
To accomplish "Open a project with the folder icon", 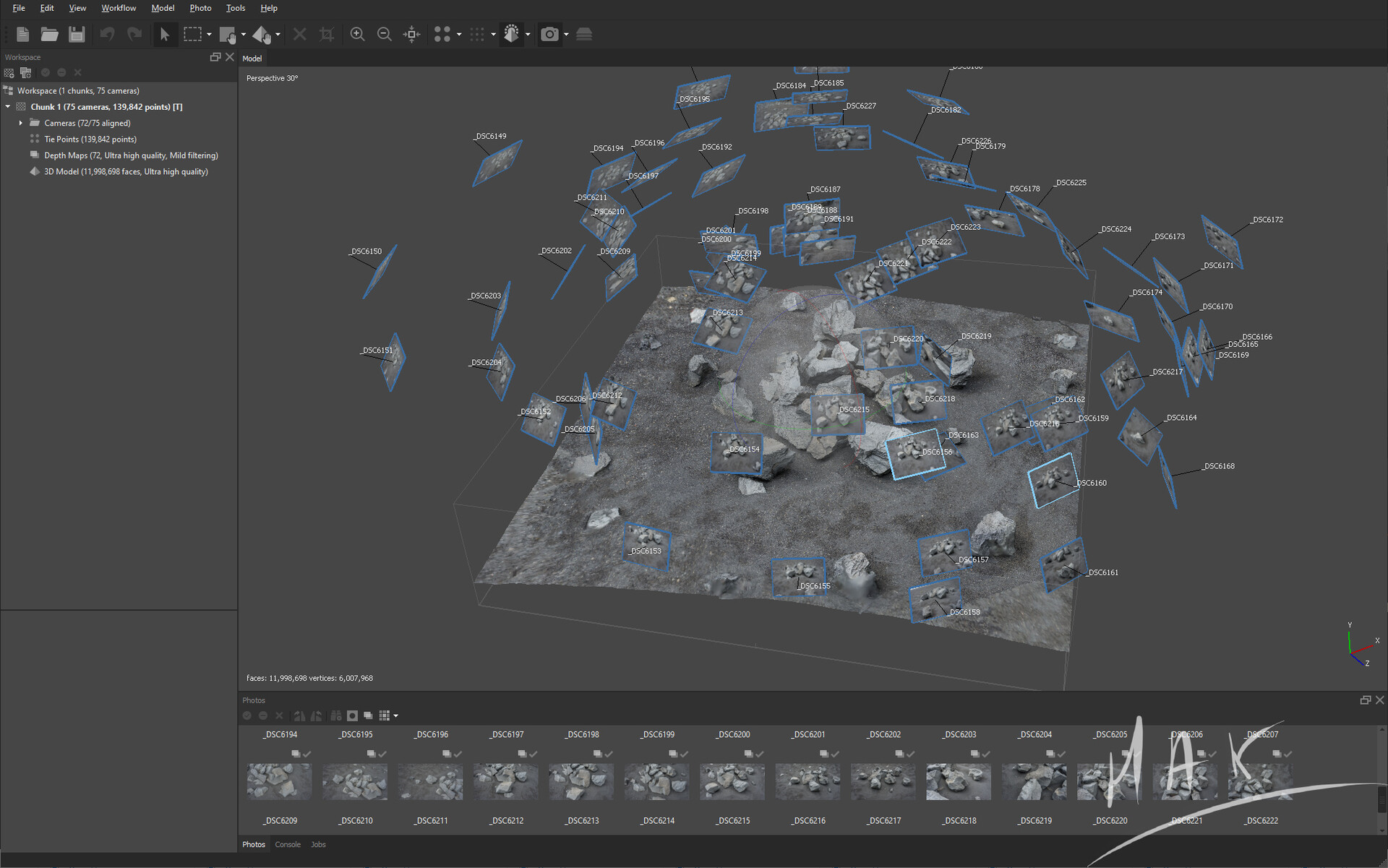I will 49,34.
